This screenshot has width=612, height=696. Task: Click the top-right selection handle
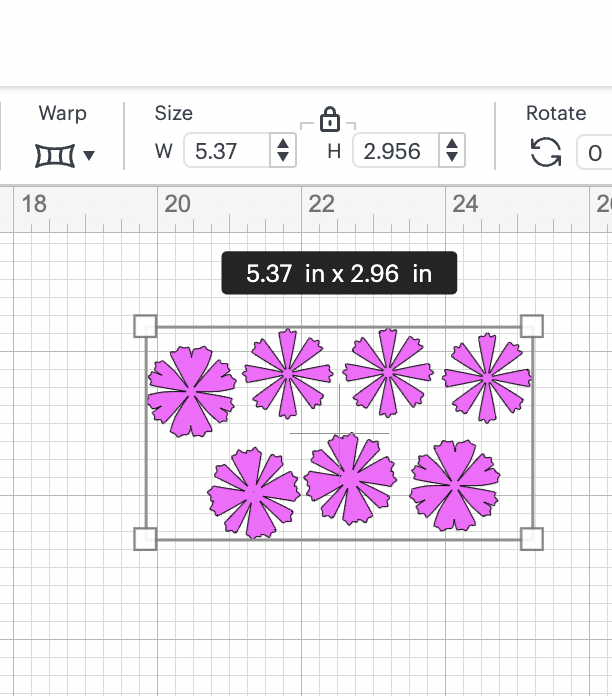pos(532,326)
